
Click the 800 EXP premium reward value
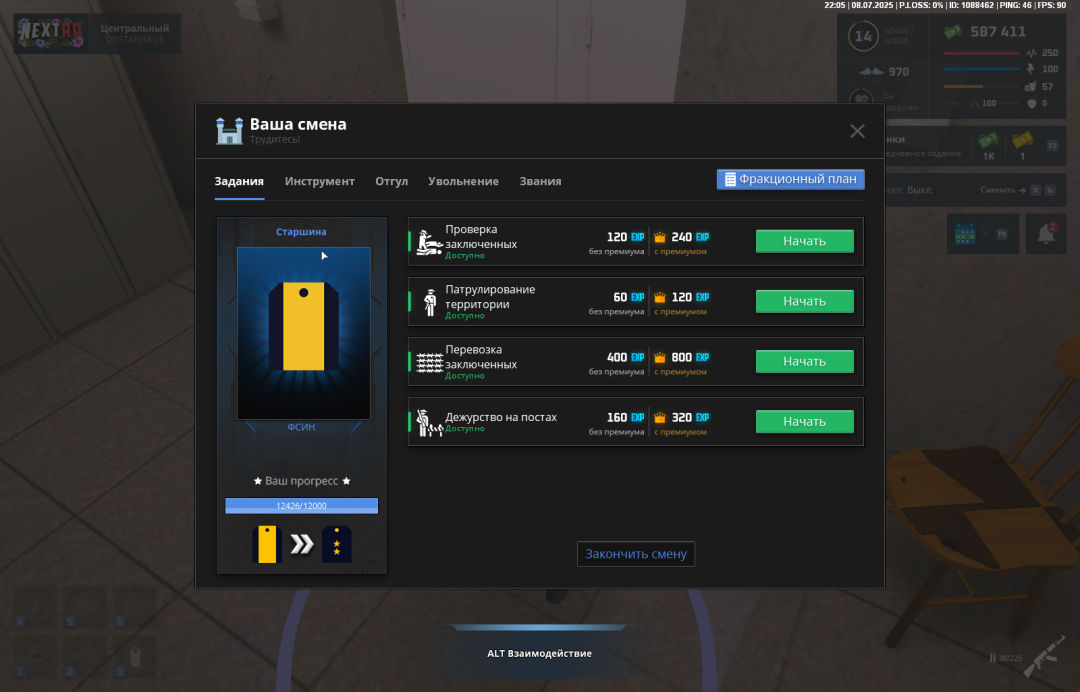point(690,357)
